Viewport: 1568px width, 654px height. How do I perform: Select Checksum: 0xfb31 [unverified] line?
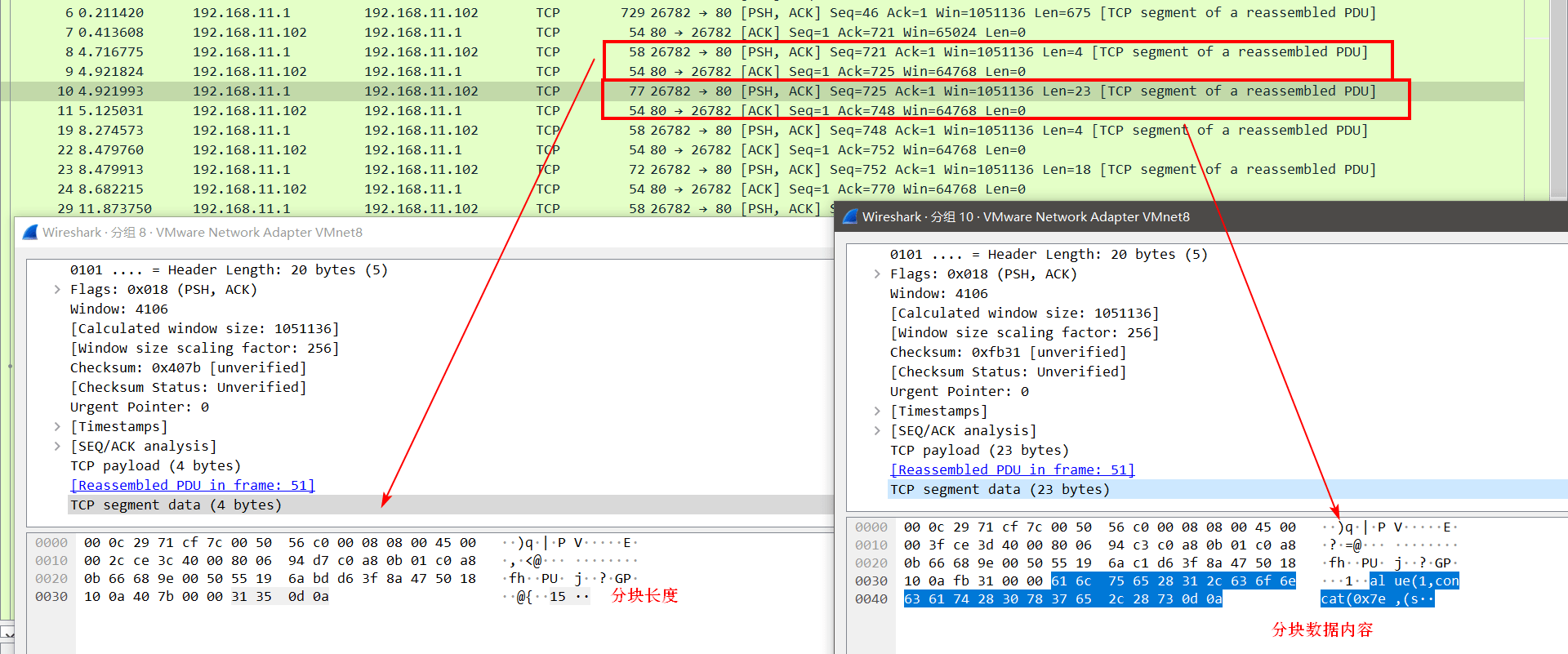tap(1009, 353)
